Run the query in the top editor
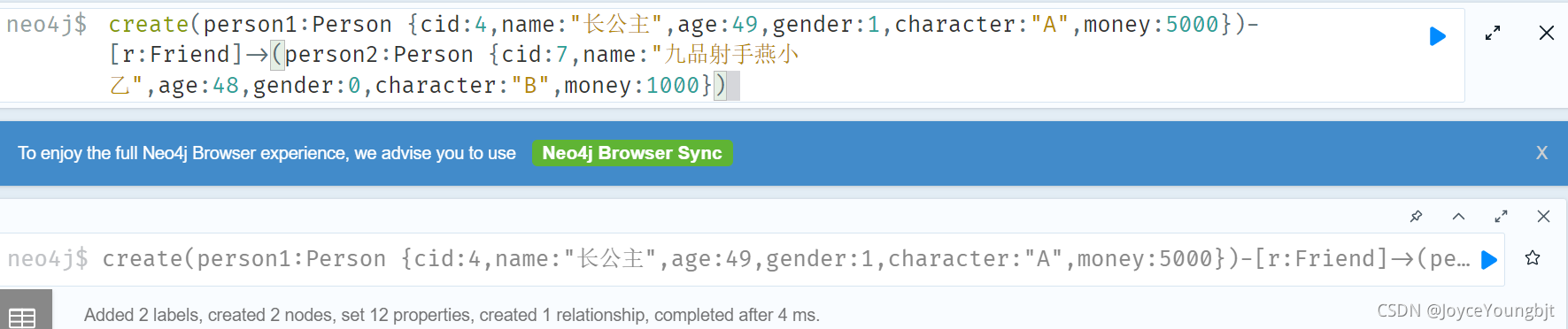Screen dimensions: 1568x329 coord(1438,36)
